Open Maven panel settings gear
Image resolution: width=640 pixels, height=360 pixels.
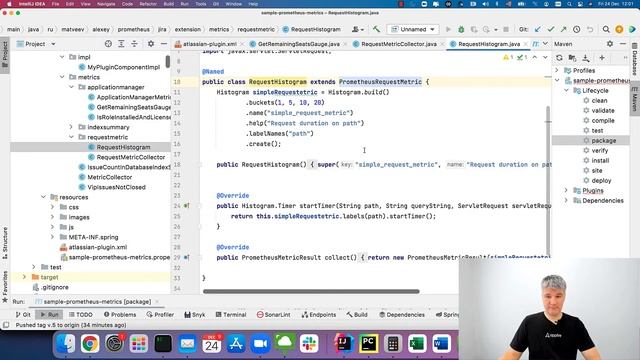click(610, 44)
